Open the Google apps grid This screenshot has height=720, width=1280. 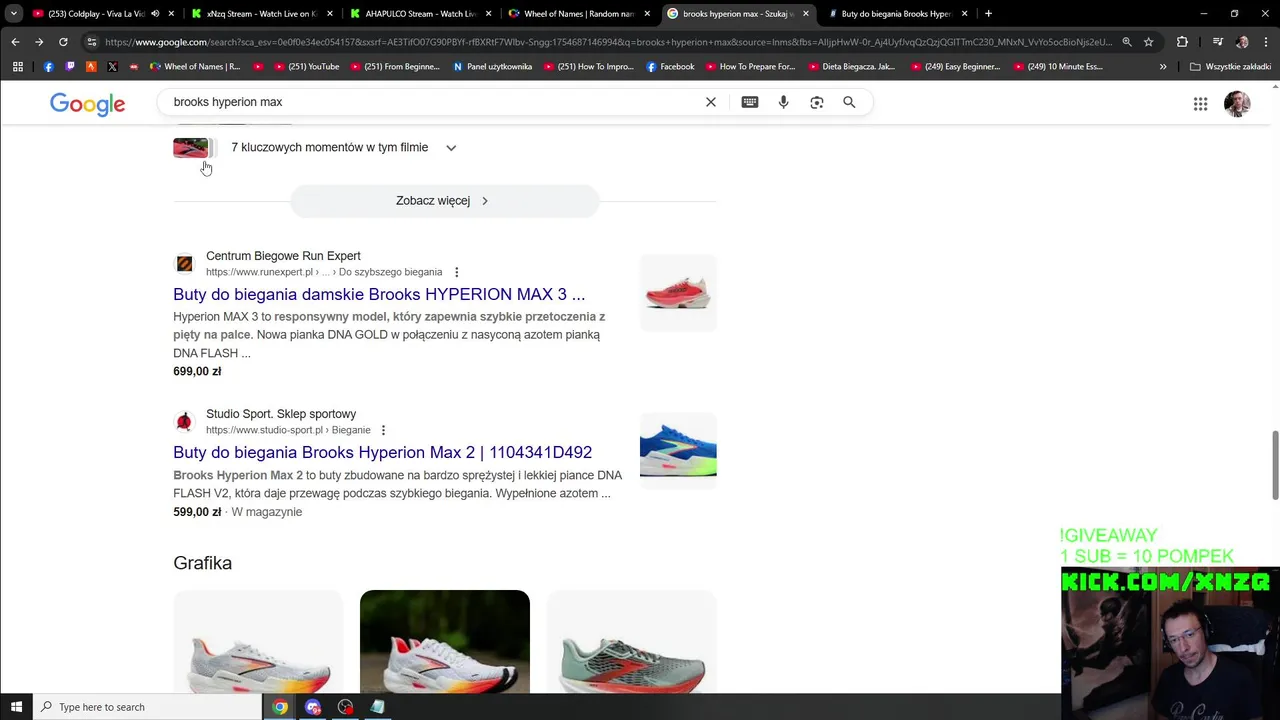point(1200,104)
